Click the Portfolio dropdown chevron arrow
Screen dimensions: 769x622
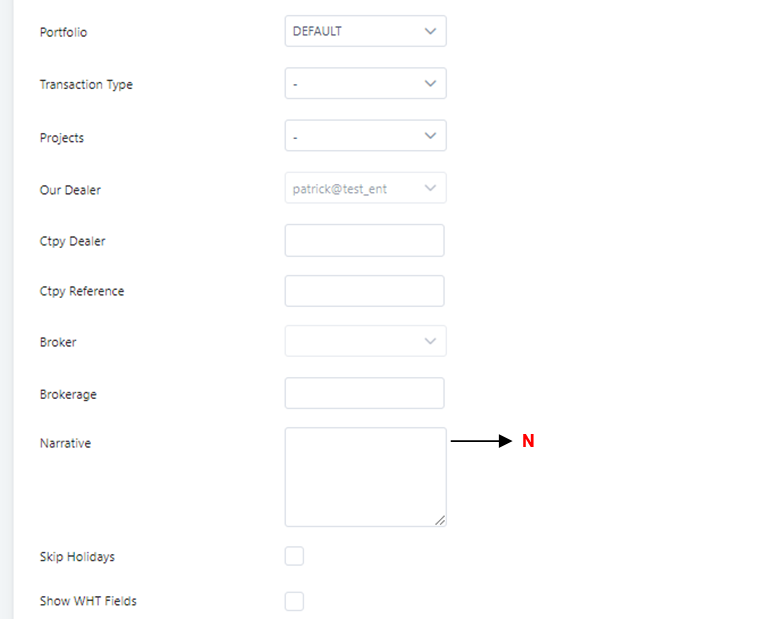[430, 31]
